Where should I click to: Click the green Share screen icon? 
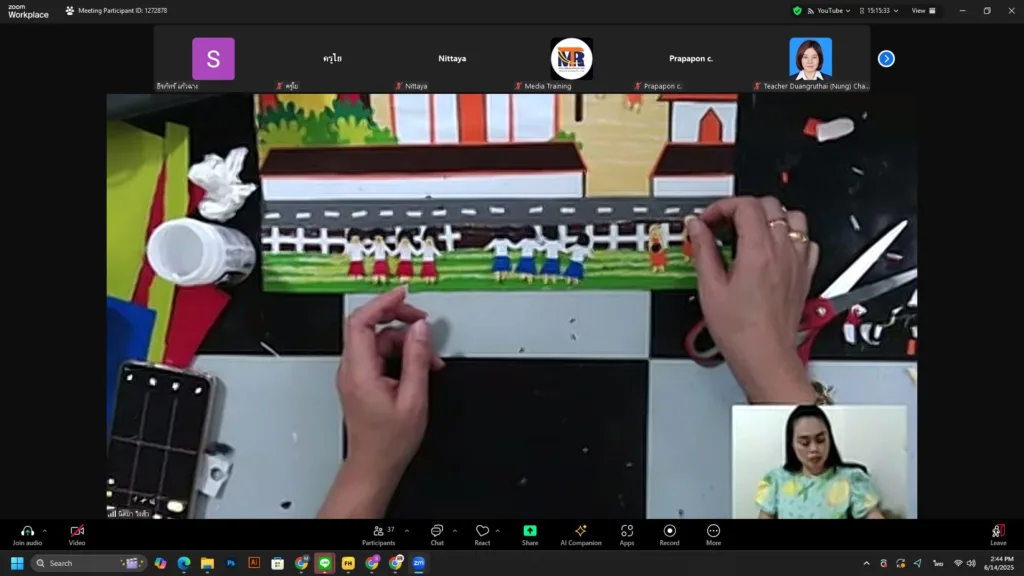tap(530, 531)
